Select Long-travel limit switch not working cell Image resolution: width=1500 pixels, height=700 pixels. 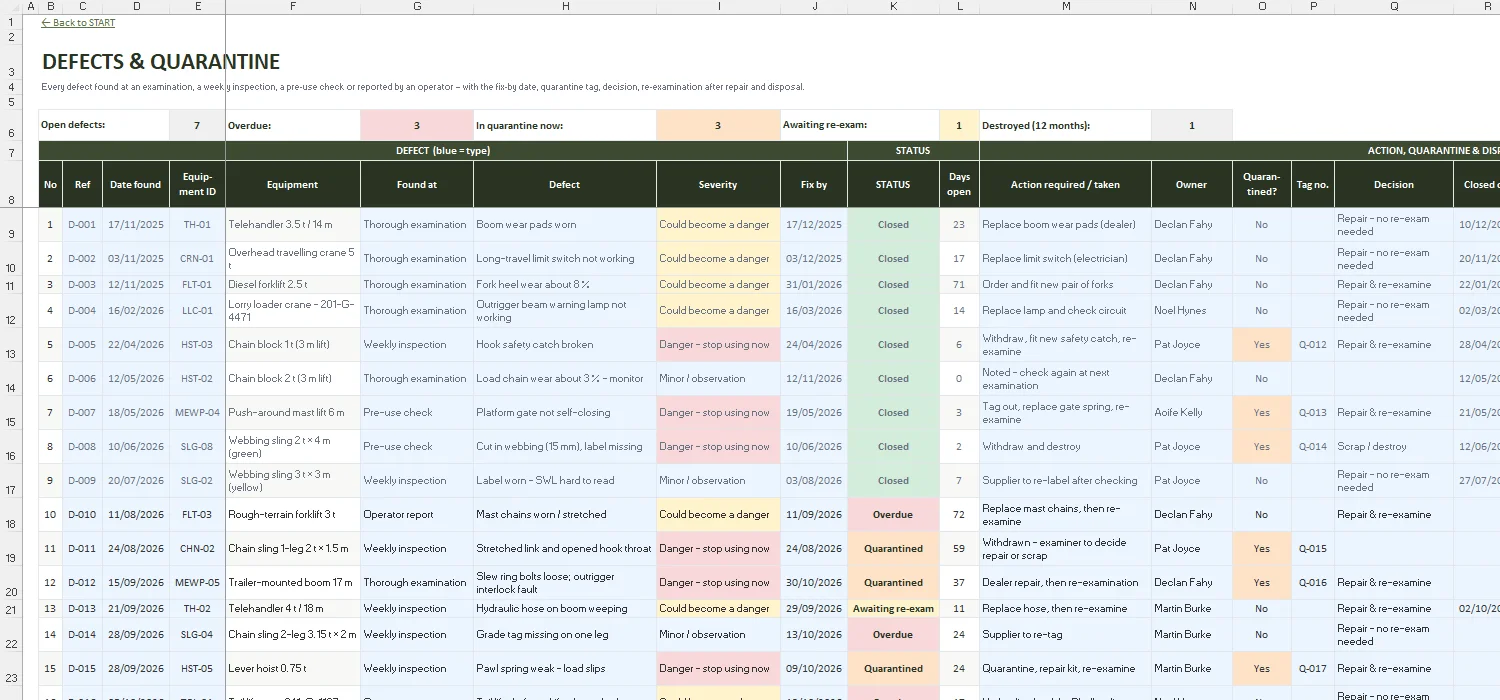pos(565,259)
